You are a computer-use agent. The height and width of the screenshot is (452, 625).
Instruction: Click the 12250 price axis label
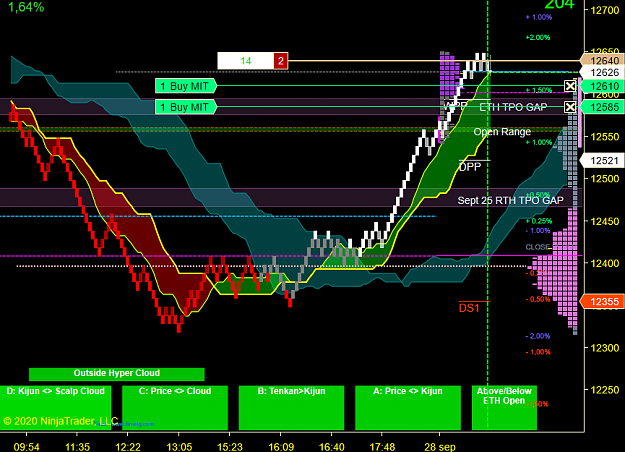pos(605,390)
